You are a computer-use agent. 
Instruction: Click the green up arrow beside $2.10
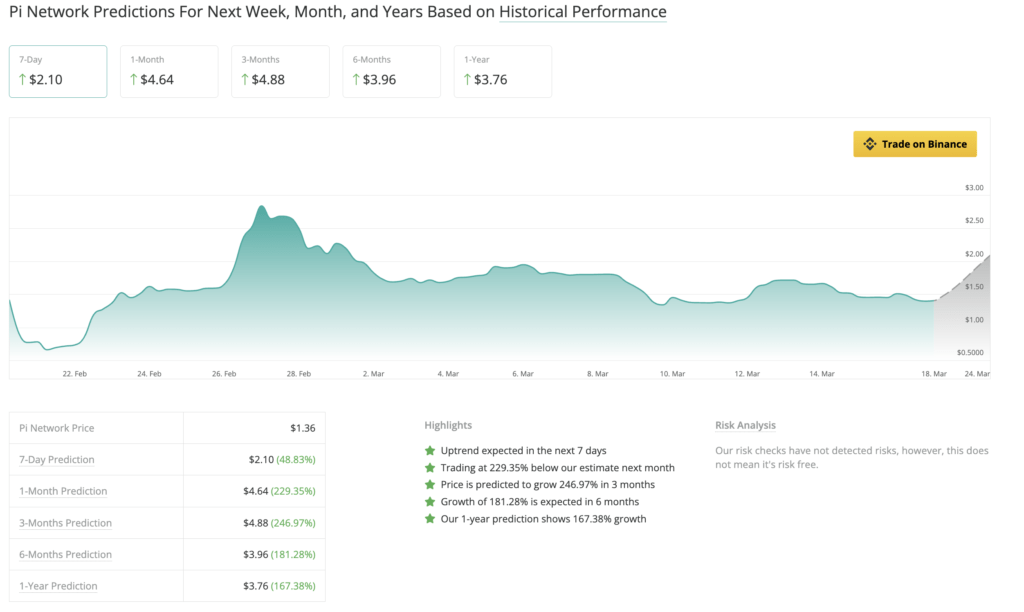tap(23, 80)
